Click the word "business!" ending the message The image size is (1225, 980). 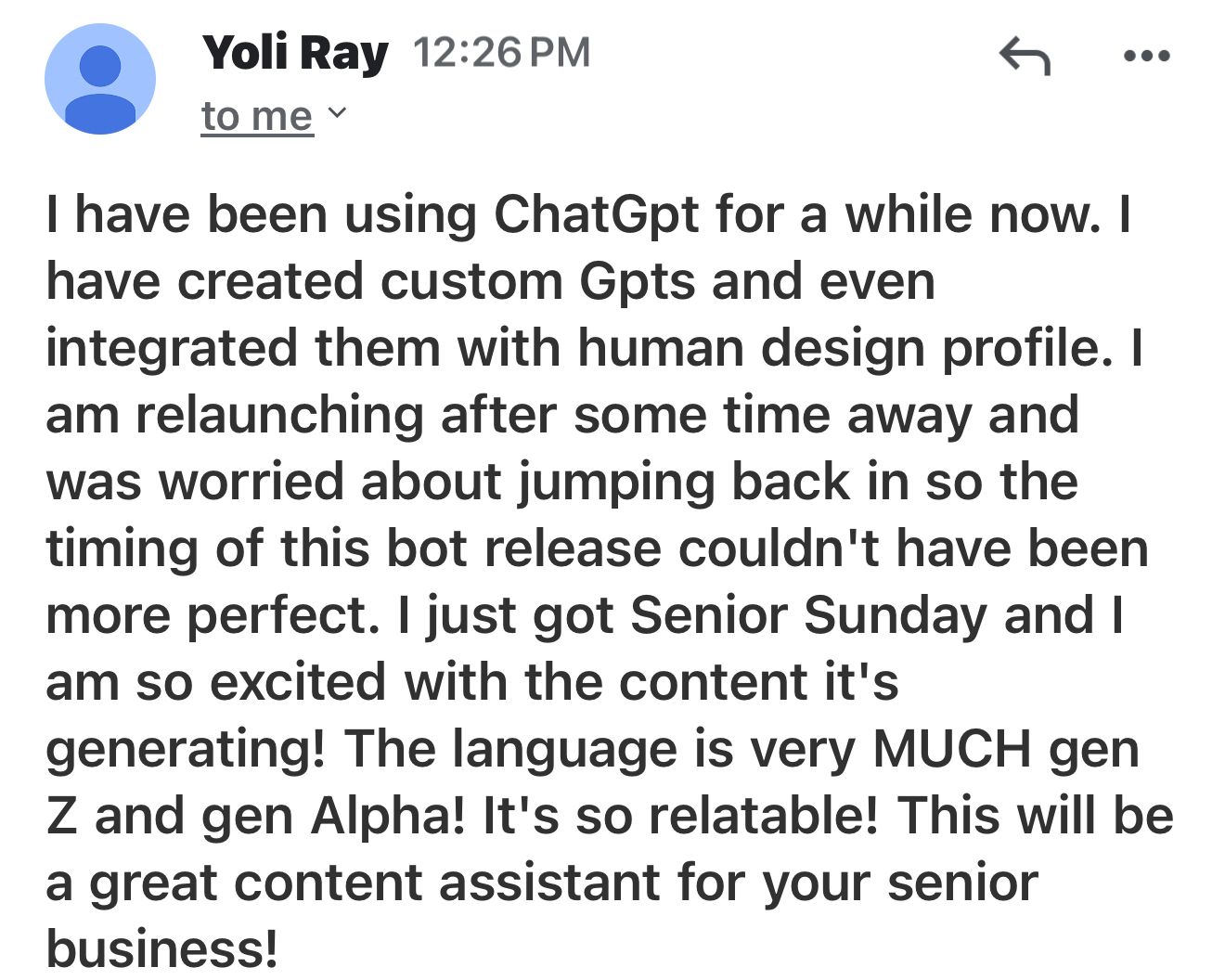[161, 948]
